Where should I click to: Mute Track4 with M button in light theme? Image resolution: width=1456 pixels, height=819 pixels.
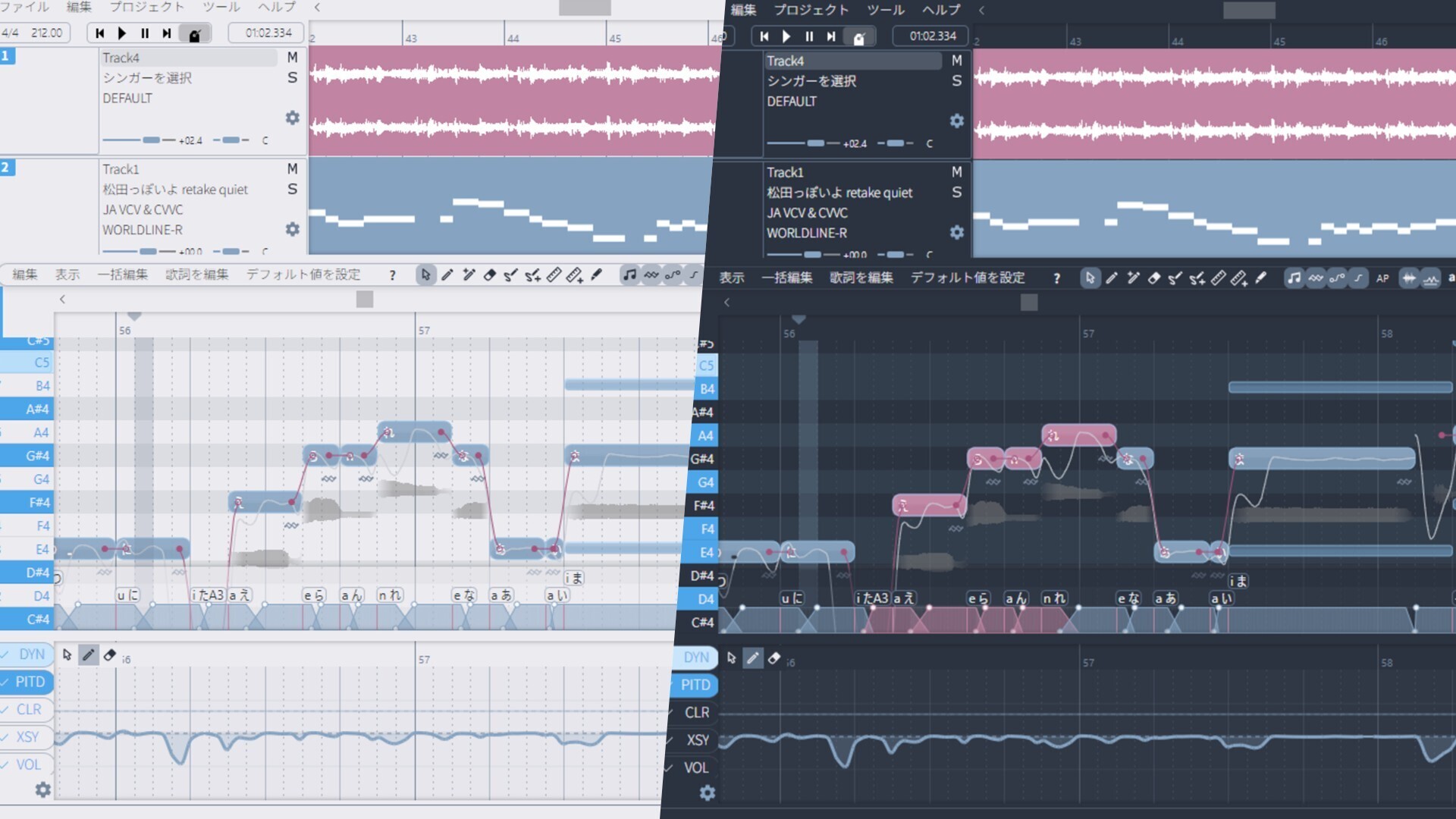[293, 58]
